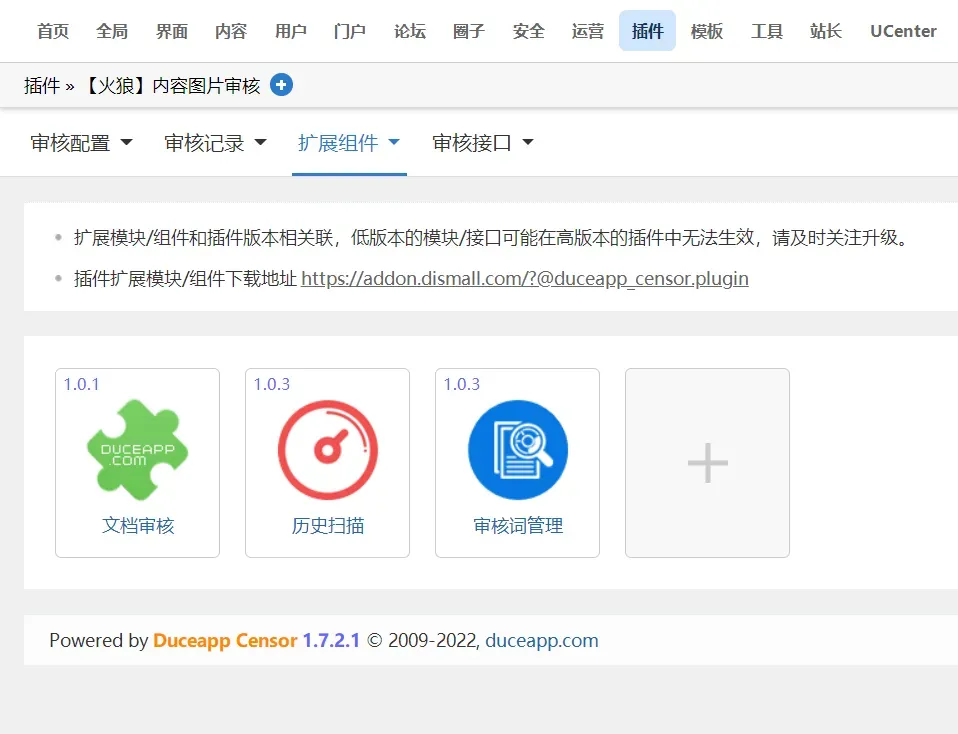Open the 安全 menu item
The width and height of the screenshot is (958, 734).
(528, 31)
